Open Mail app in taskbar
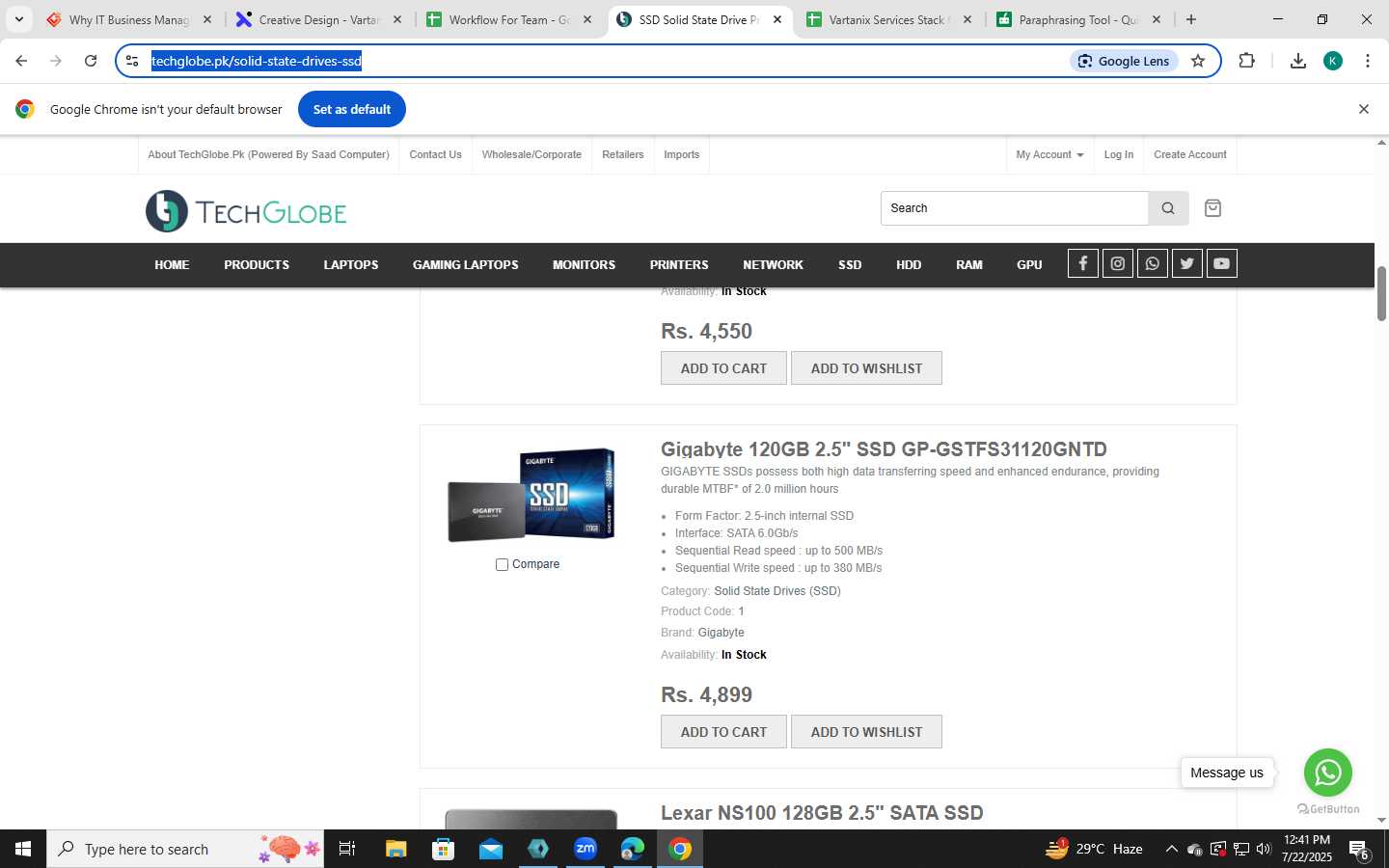 [491, 849]
